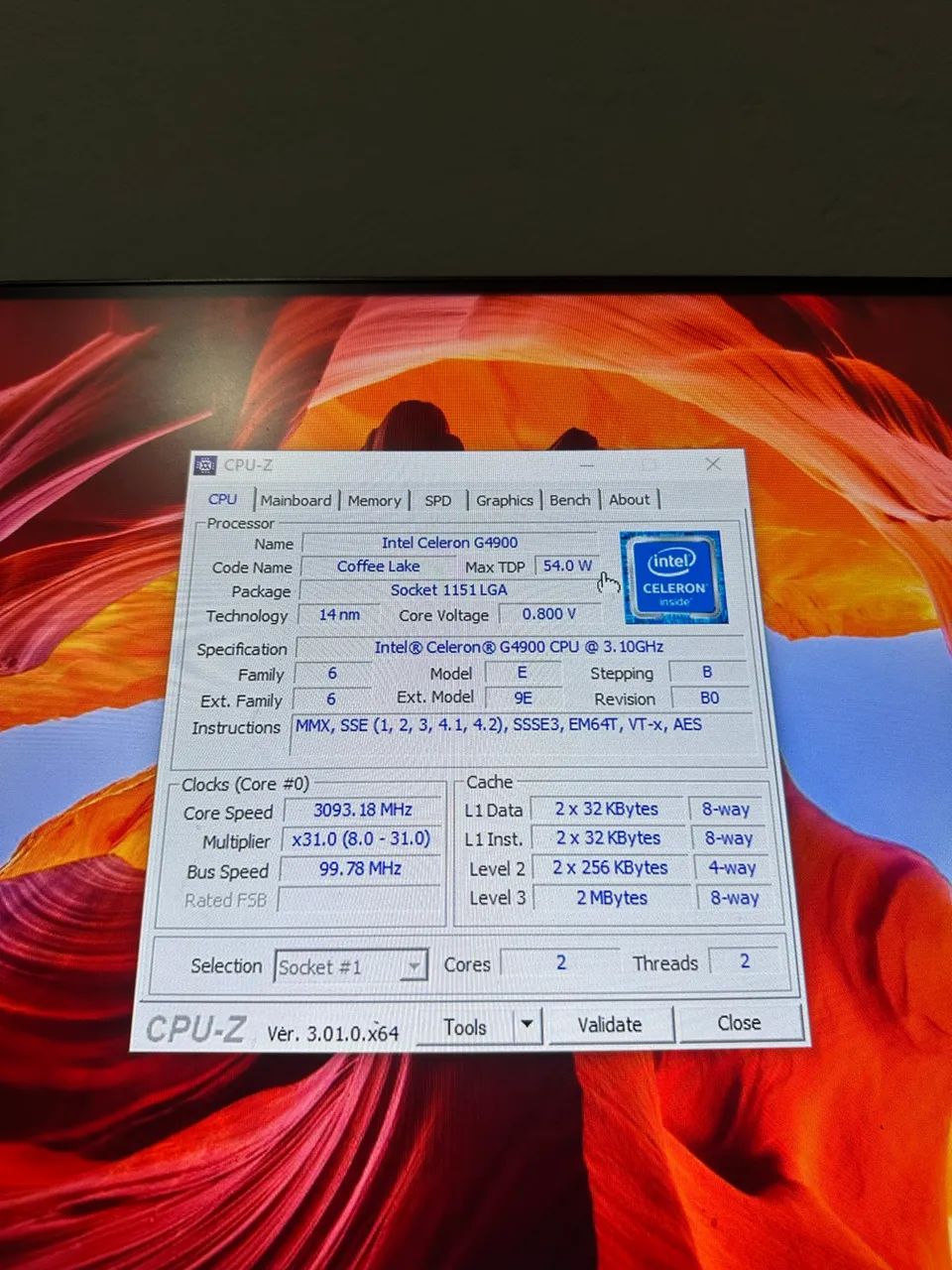Click the Max TDP value 54.0 W

click(567, 566)
